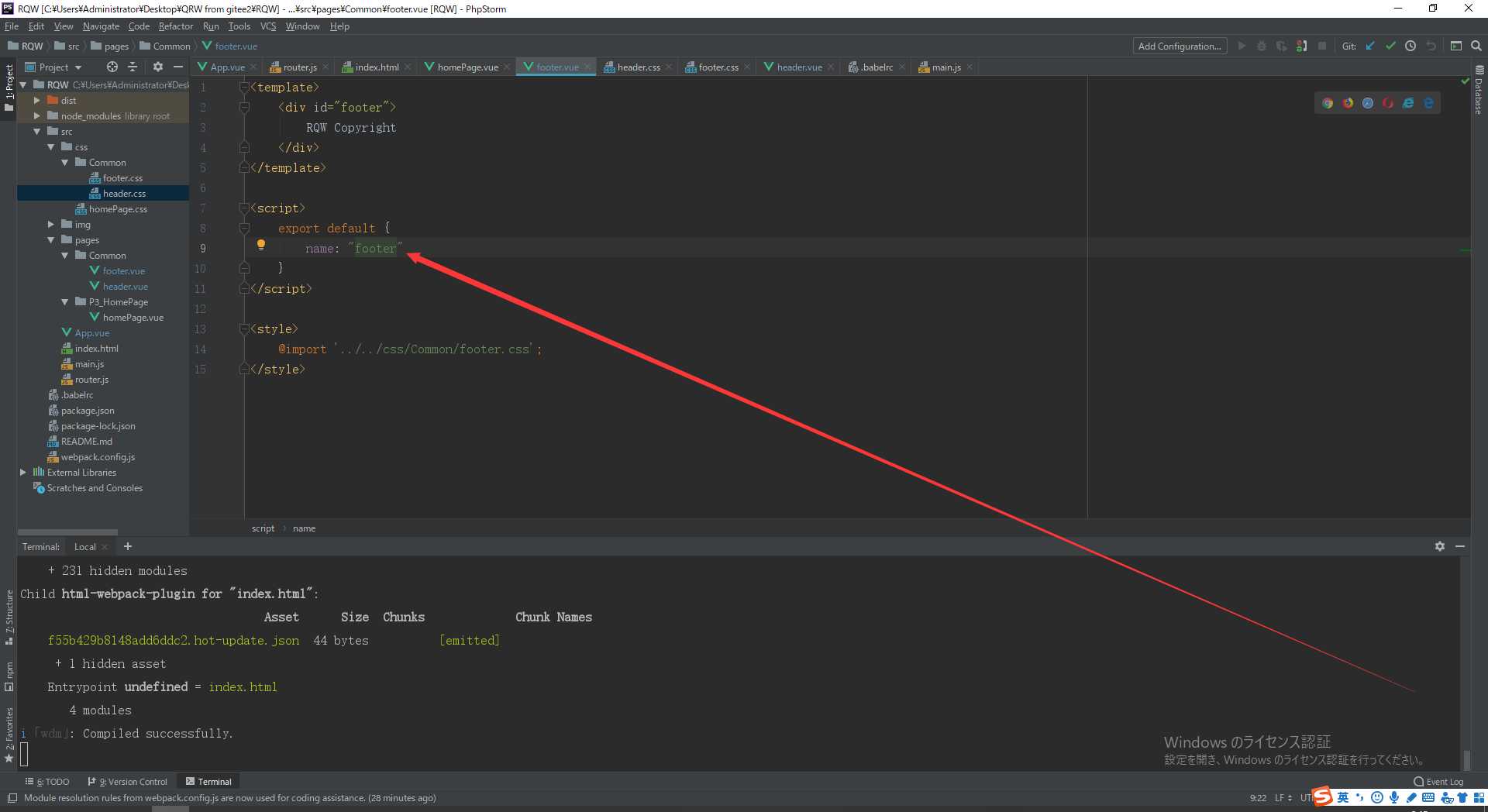Click the Add Configuration... button

[1180, 46]
